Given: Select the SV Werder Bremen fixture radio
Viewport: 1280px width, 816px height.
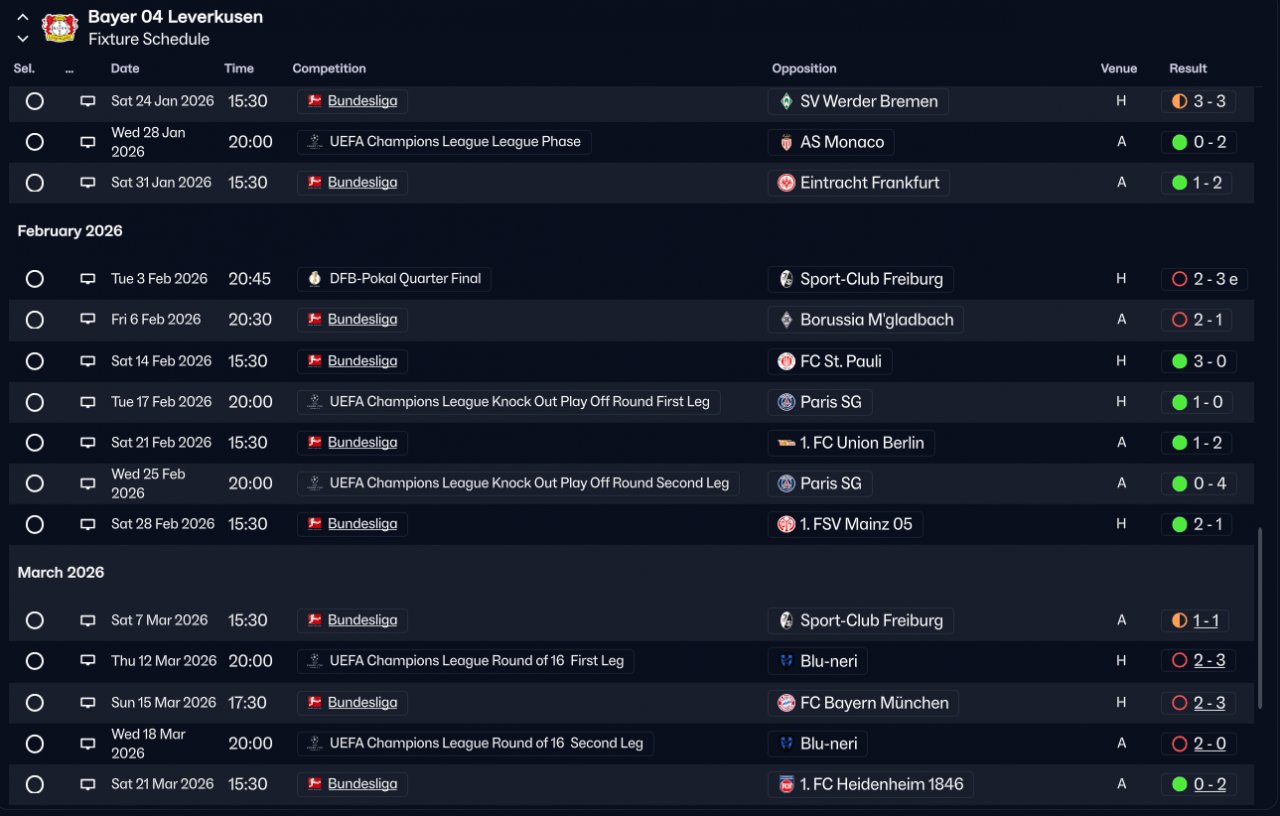Looking at the screenshot, I should (35, 101).
